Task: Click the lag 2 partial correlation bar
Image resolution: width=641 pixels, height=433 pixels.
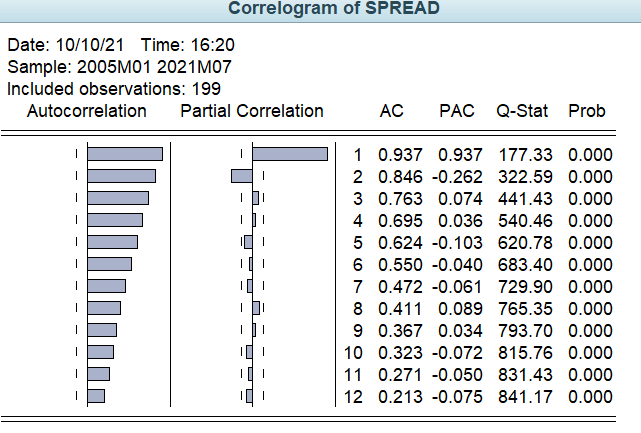Action: click(242, 176)
